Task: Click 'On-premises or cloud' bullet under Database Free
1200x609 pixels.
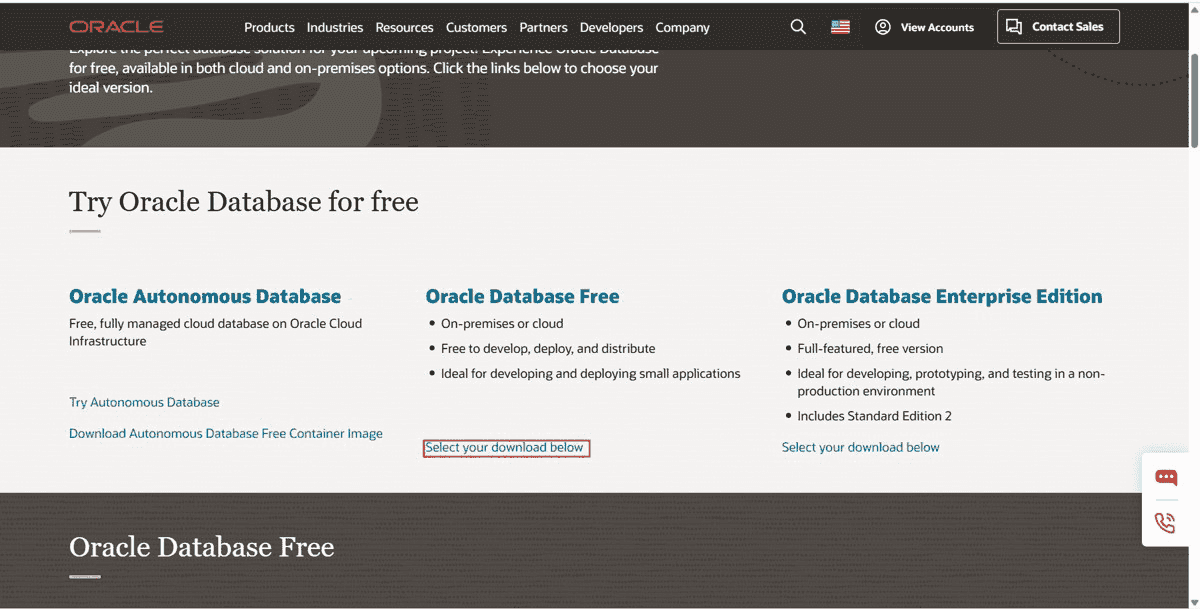Action: pos(502,324)
